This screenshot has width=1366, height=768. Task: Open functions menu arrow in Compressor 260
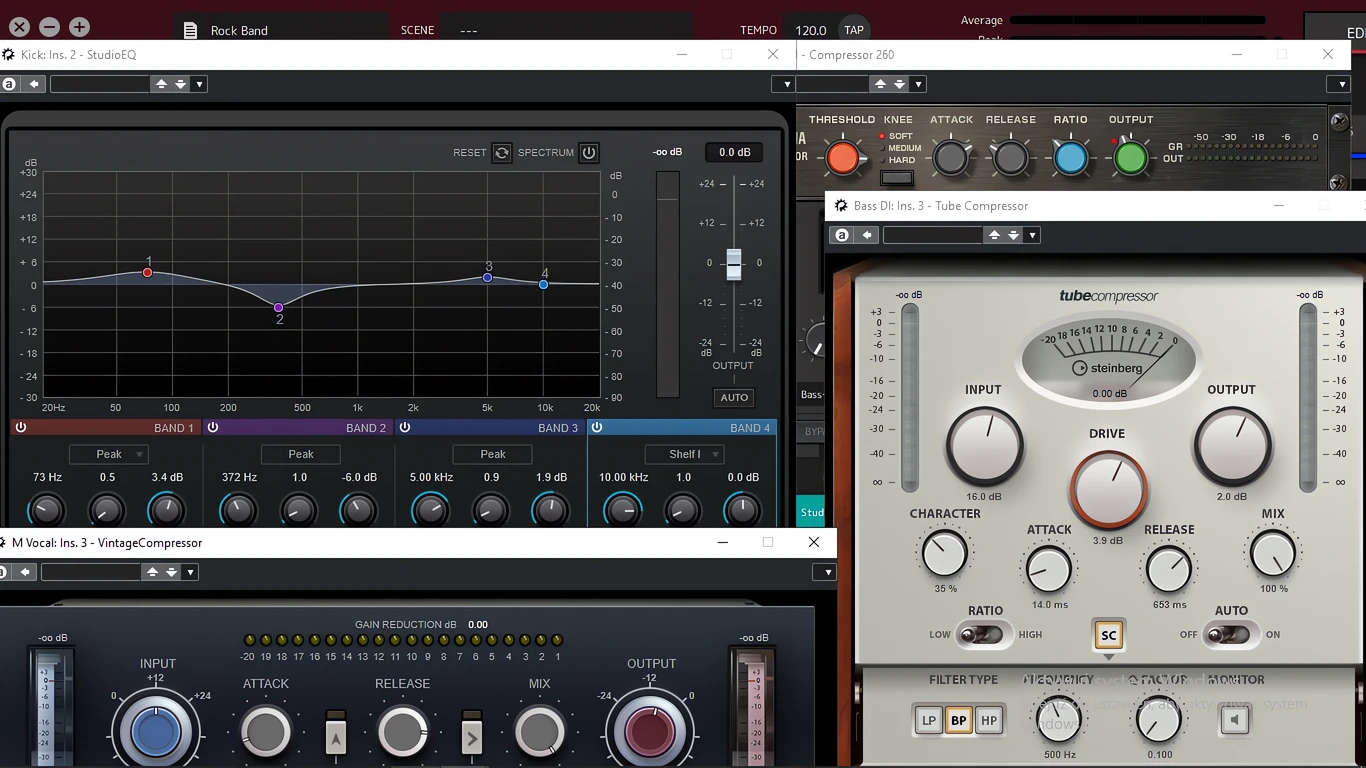1340,84
